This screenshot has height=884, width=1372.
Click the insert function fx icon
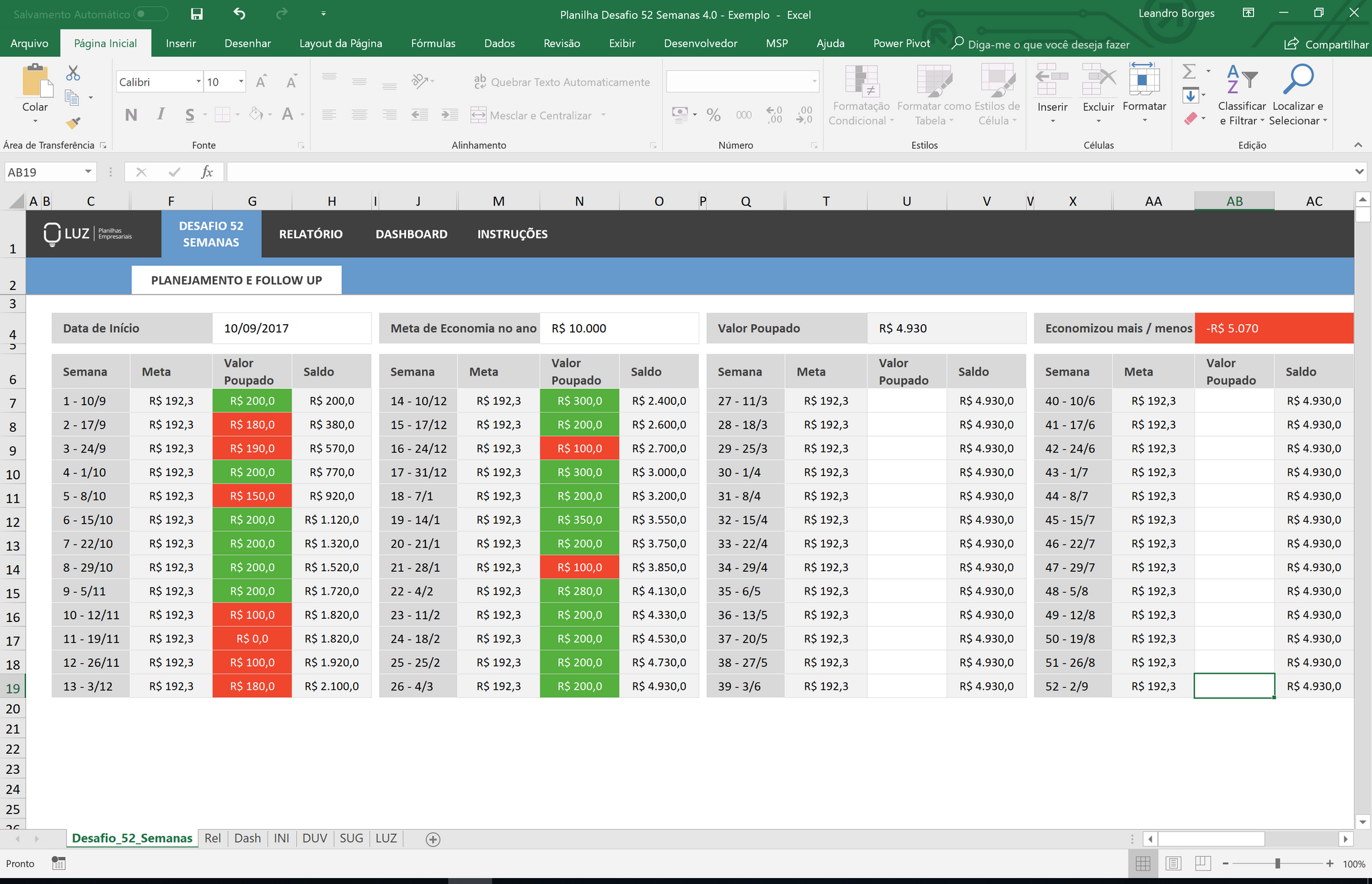[x=207, y=172]
